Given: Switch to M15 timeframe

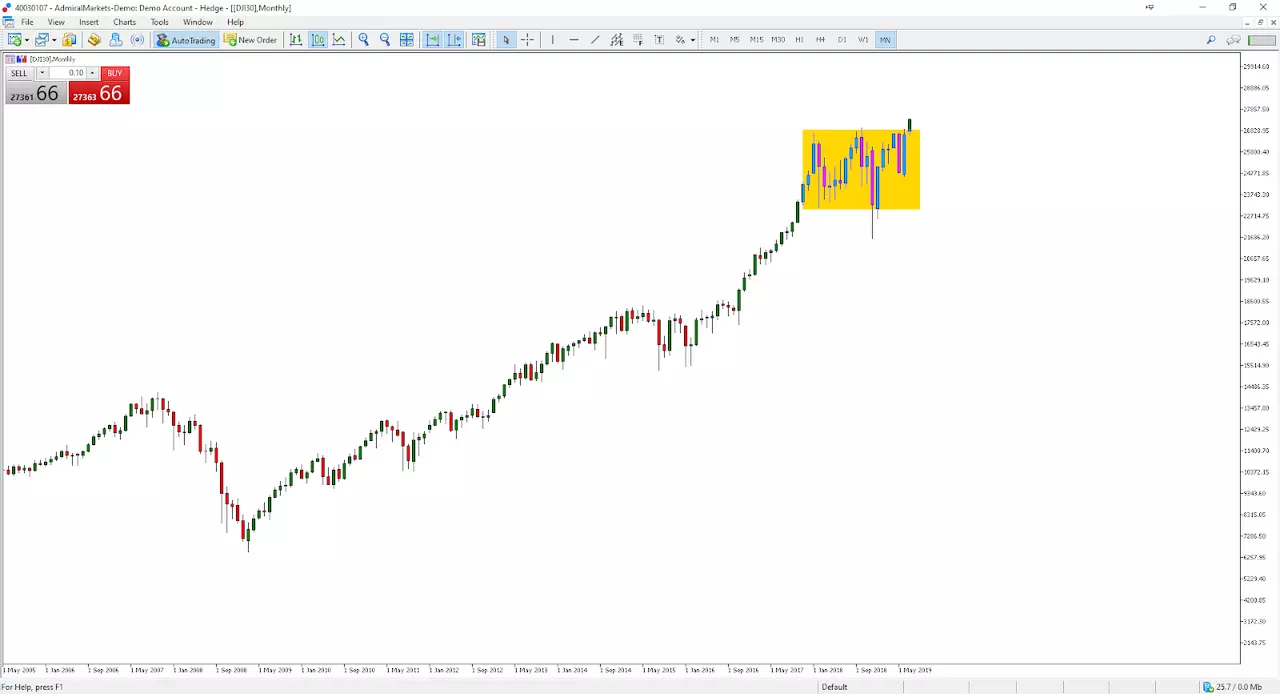Looking at the screenshot, I should 757,40.
